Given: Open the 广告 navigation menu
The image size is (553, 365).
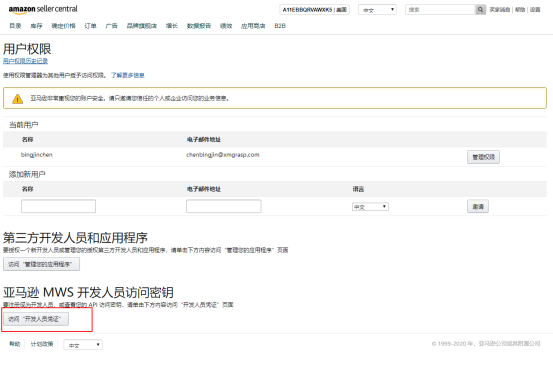Looking at the screenshot, I should (x=111, y=26).
